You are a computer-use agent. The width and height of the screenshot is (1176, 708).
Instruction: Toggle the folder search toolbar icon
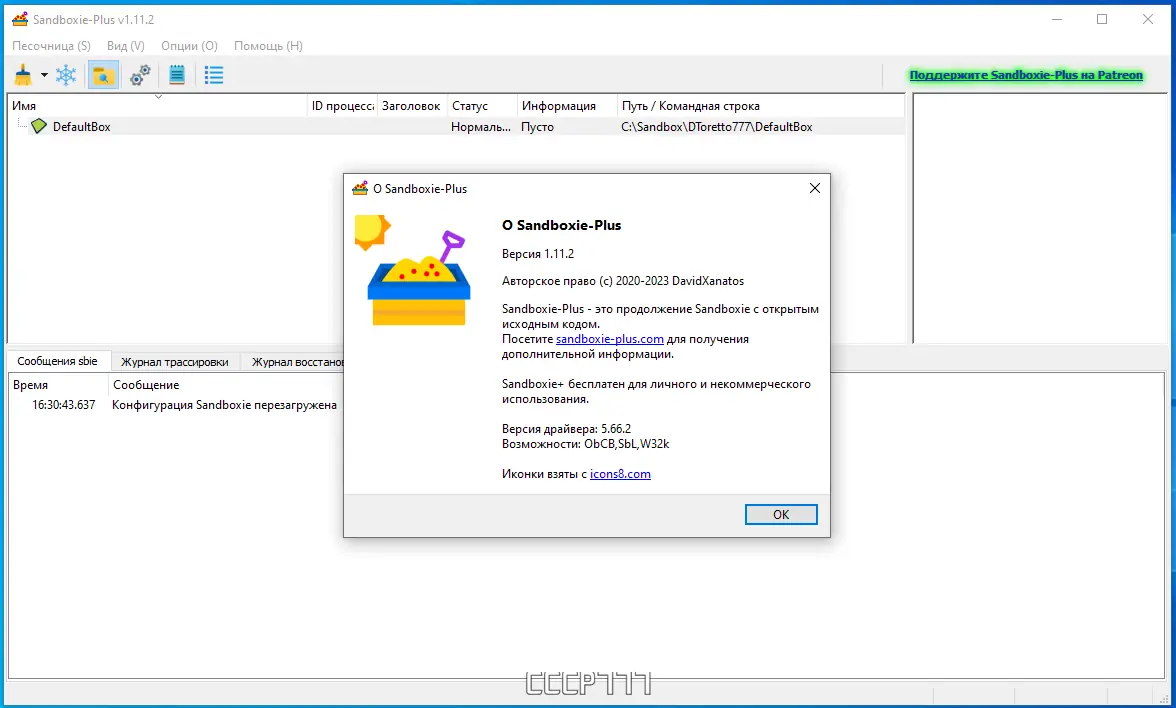coord(104,75)
